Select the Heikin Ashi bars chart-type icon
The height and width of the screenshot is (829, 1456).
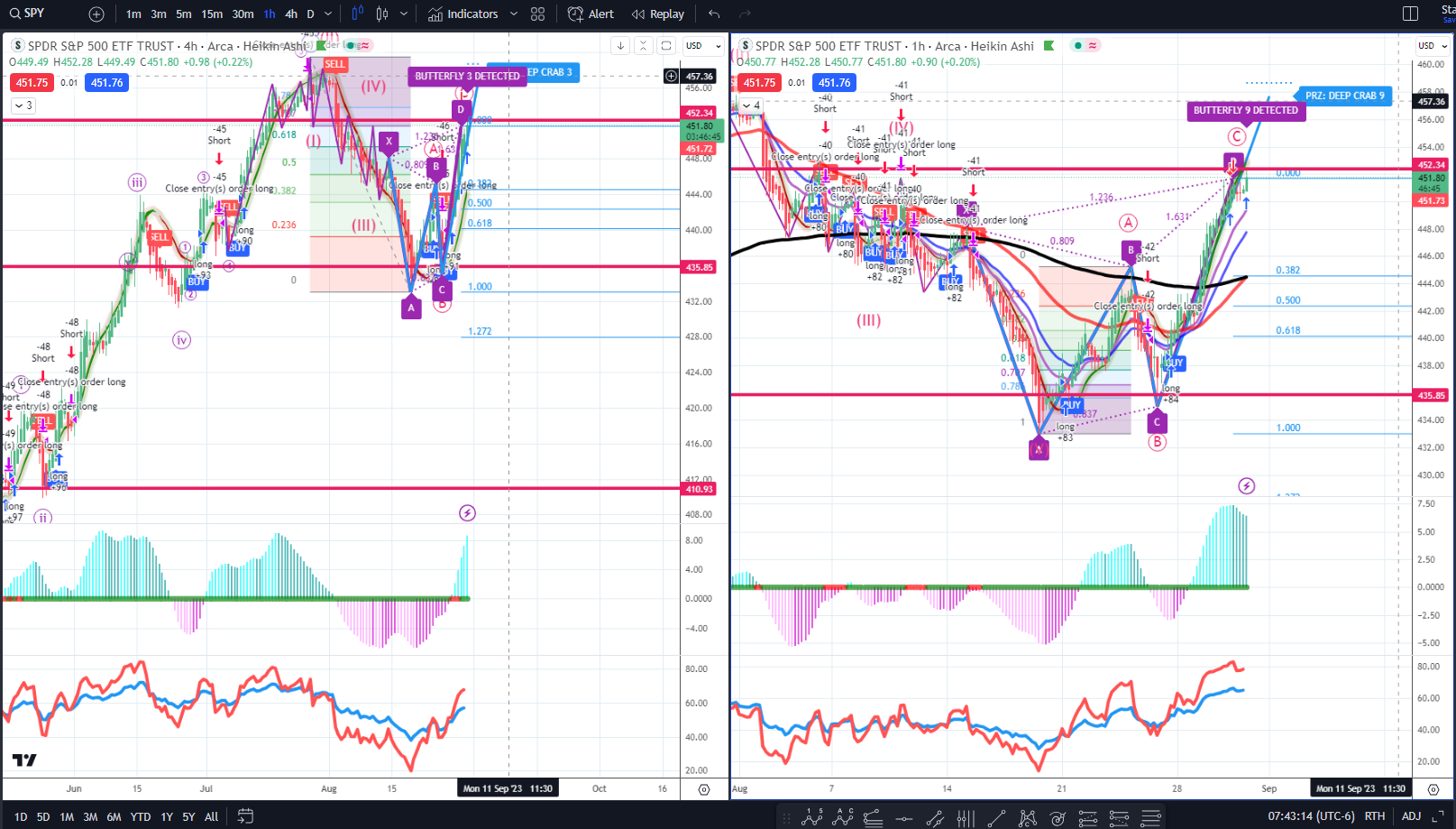click(x=358, y=14)
